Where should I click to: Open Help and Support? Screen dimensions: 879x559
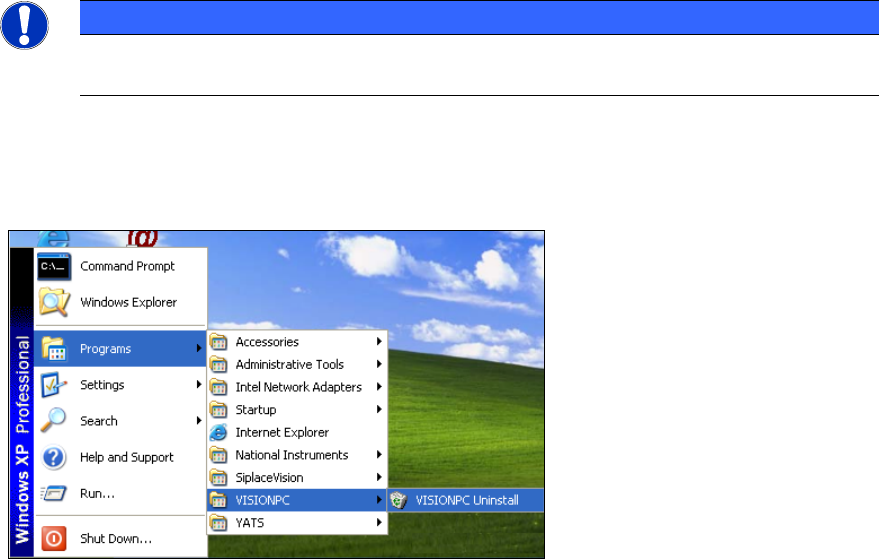point(121,457)
